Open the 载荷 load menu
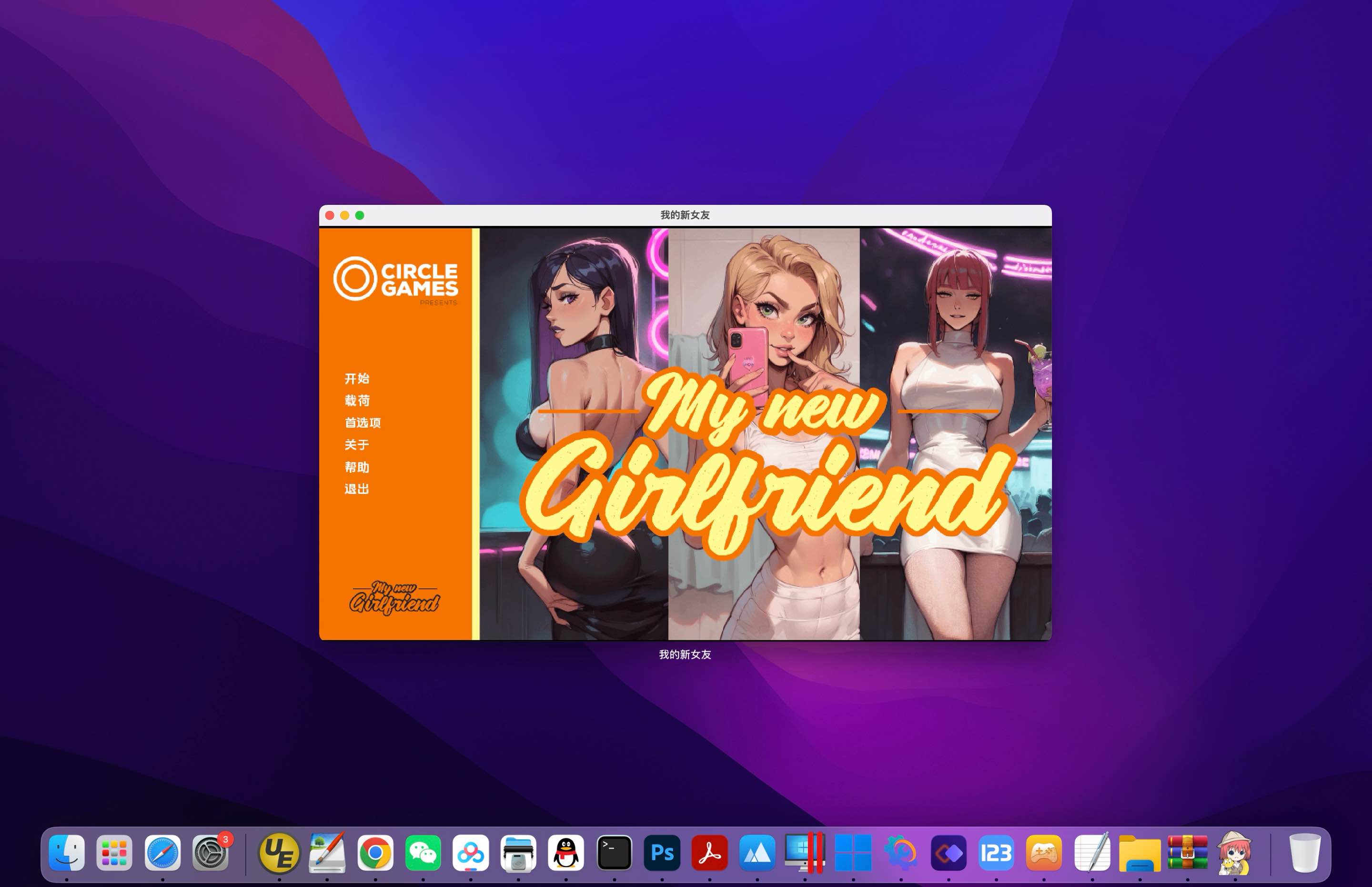This screenshot has width=1372, height=887. (x=356, y=400)
